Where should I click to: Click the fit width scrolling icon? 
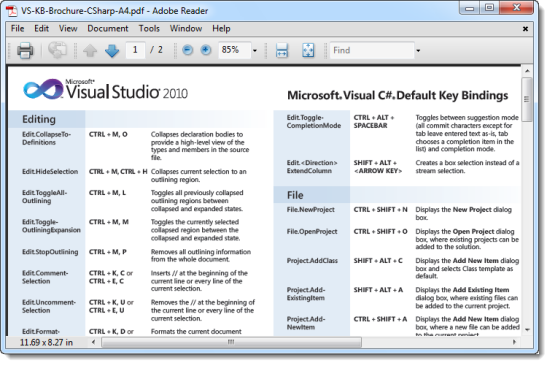click(282, 50)
